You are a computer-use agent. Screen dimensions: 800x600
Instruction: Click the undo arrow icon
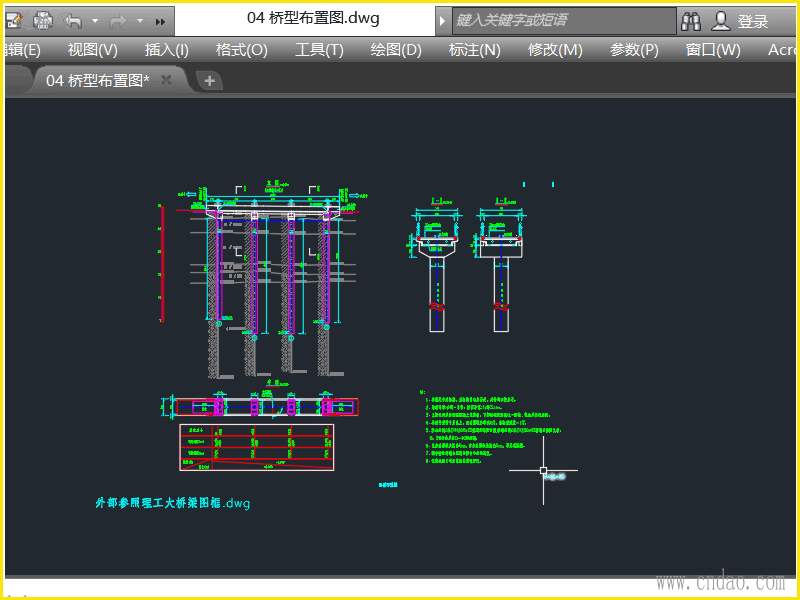click(x=73, y=20)
